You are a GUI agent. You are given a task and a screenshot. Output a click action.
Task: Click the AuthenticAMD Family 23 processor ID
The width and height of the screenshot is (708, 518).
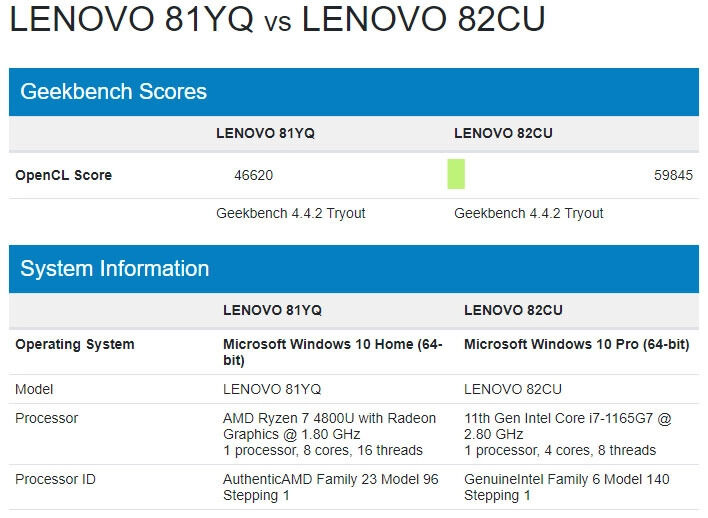click(x=330, y=487)
